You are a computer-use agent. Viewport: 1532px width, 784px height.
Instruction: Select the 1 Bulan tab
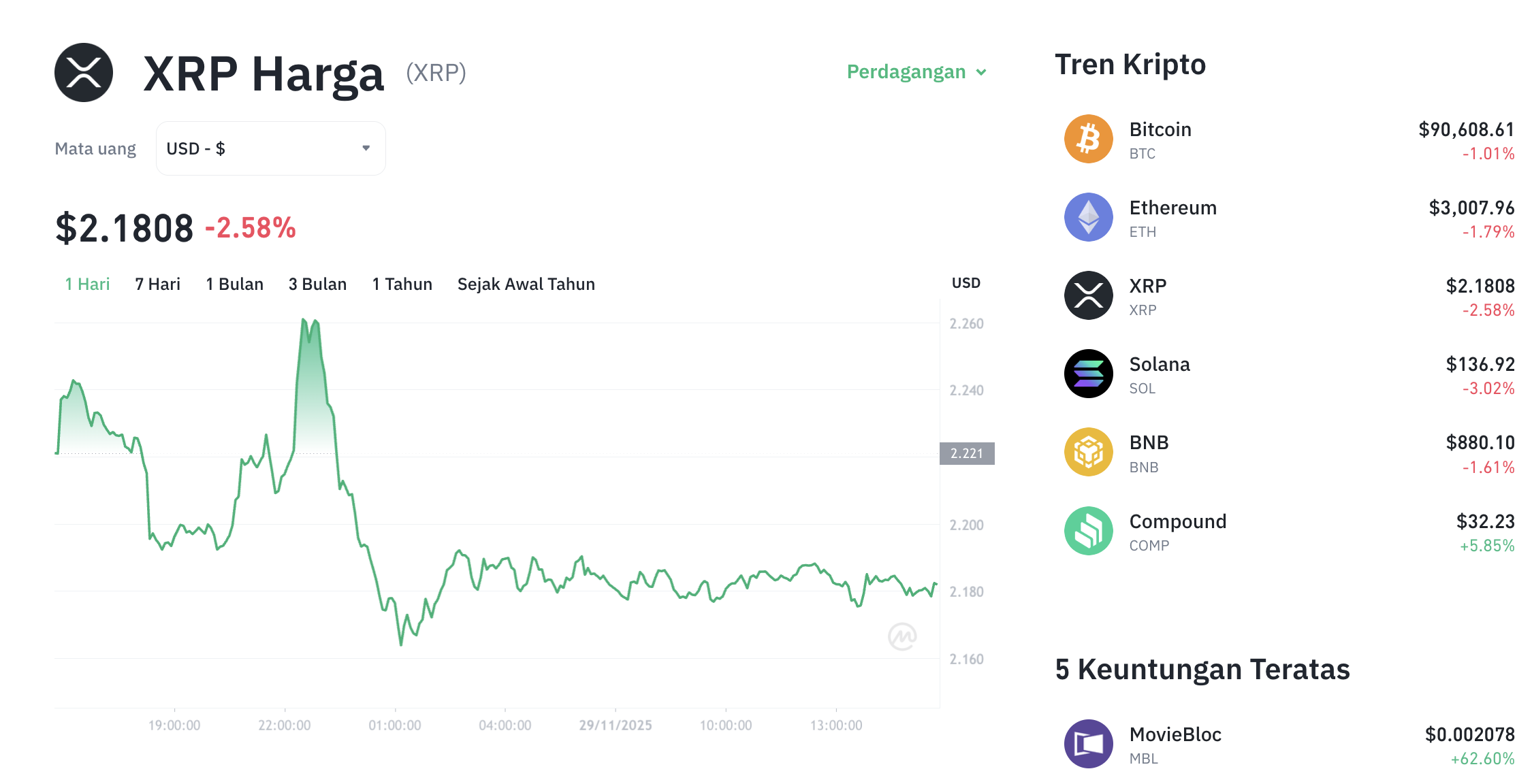(x=234, y=284)
